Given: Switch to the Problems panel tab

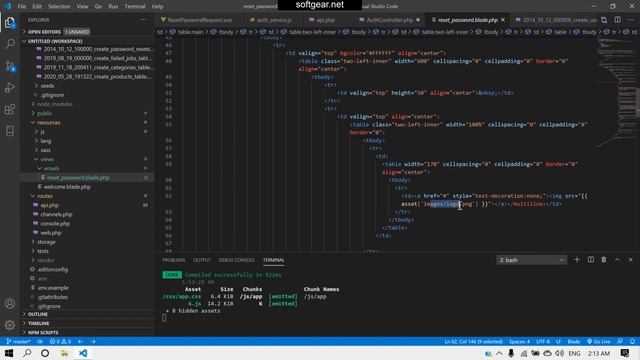Looking at the screenshot, I should [174, 260].
